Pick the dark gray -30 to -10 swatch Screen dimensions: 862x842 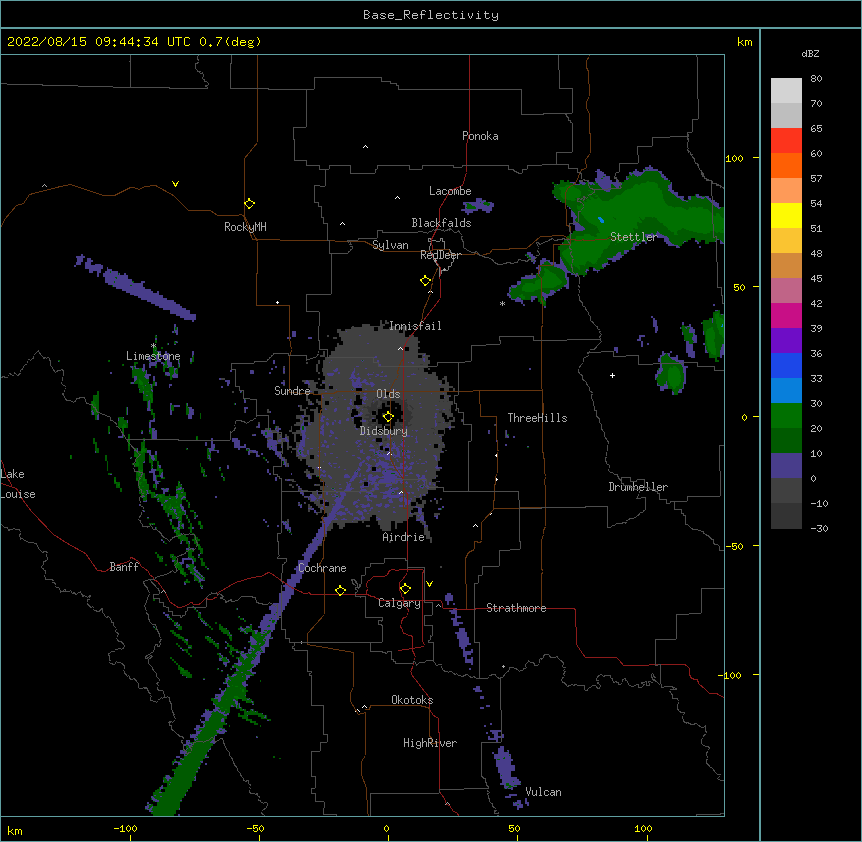pos(786,516)
